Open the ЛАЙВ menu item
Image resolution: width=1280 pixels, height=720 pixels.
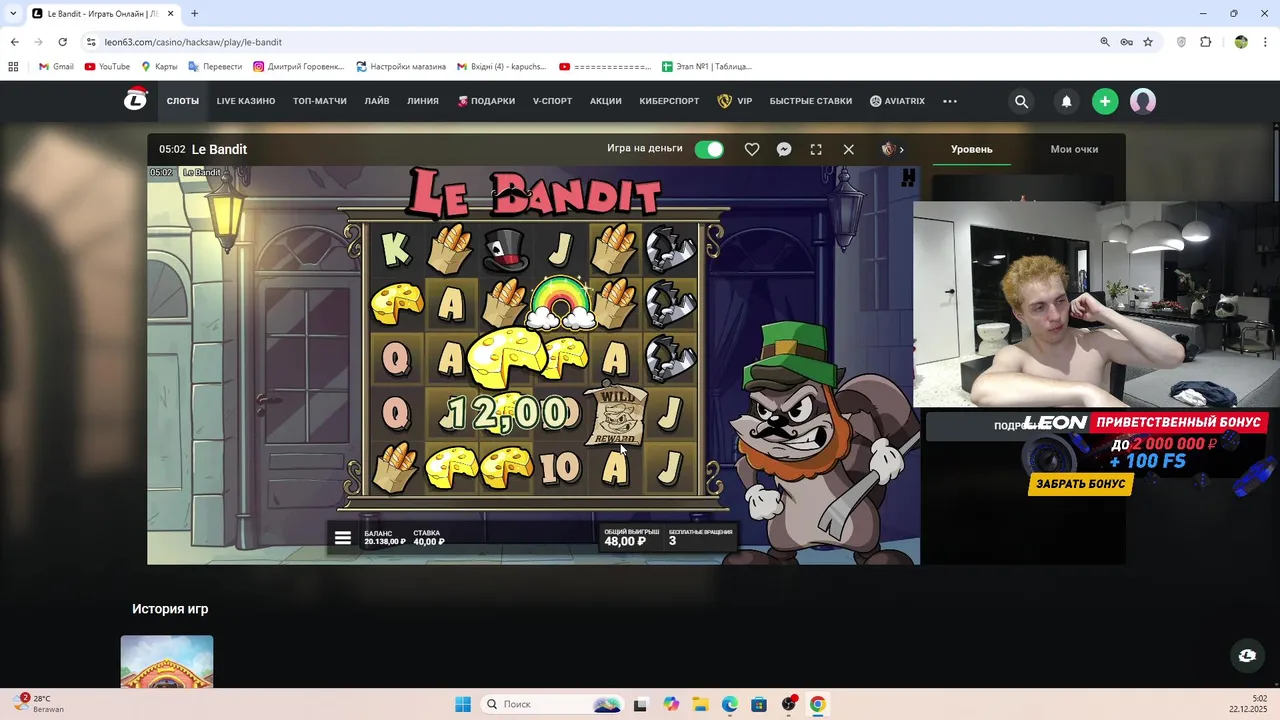(377, 101)
